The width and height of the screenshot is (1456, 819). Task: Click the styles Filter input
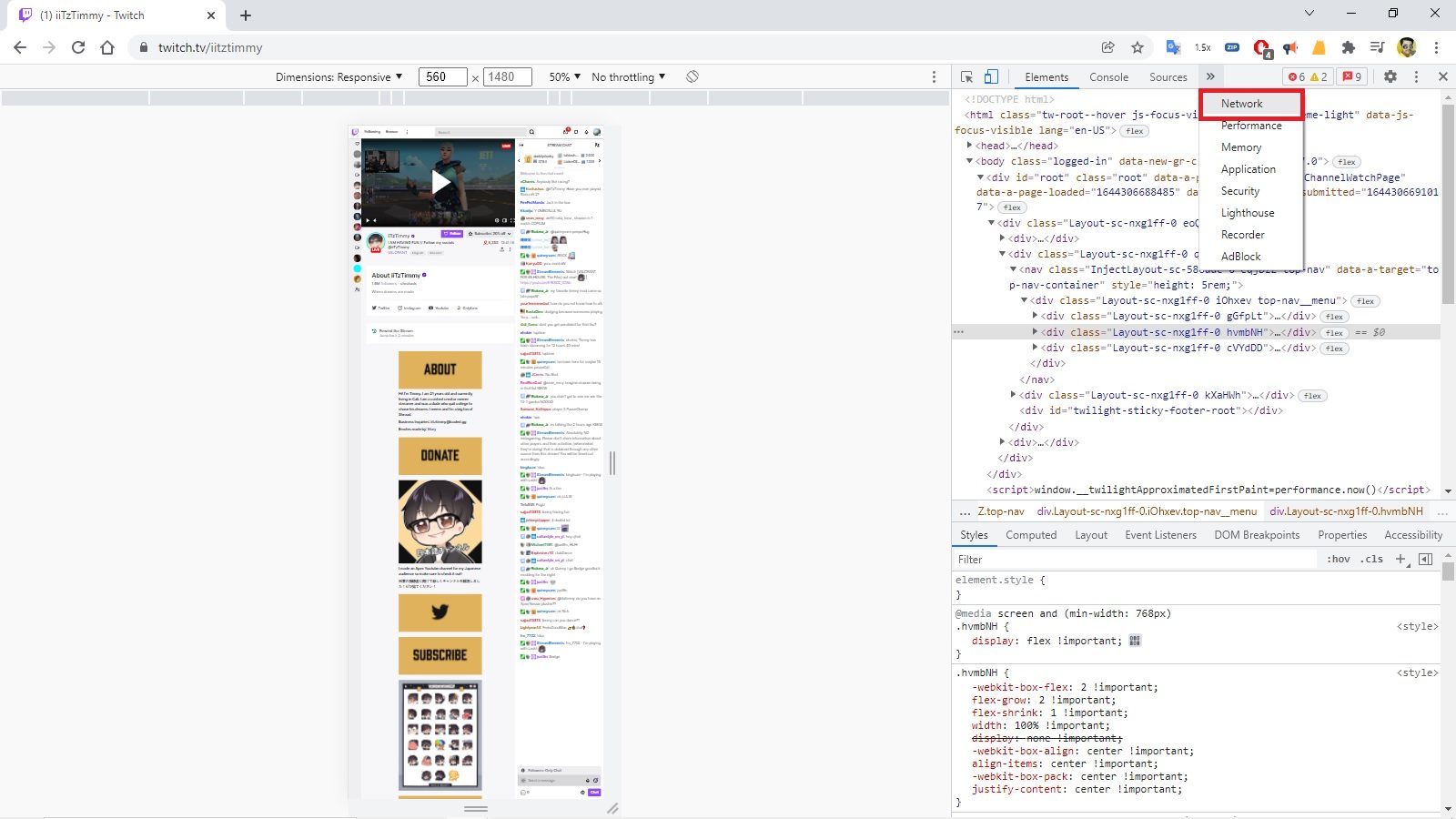click(1134, 559)
